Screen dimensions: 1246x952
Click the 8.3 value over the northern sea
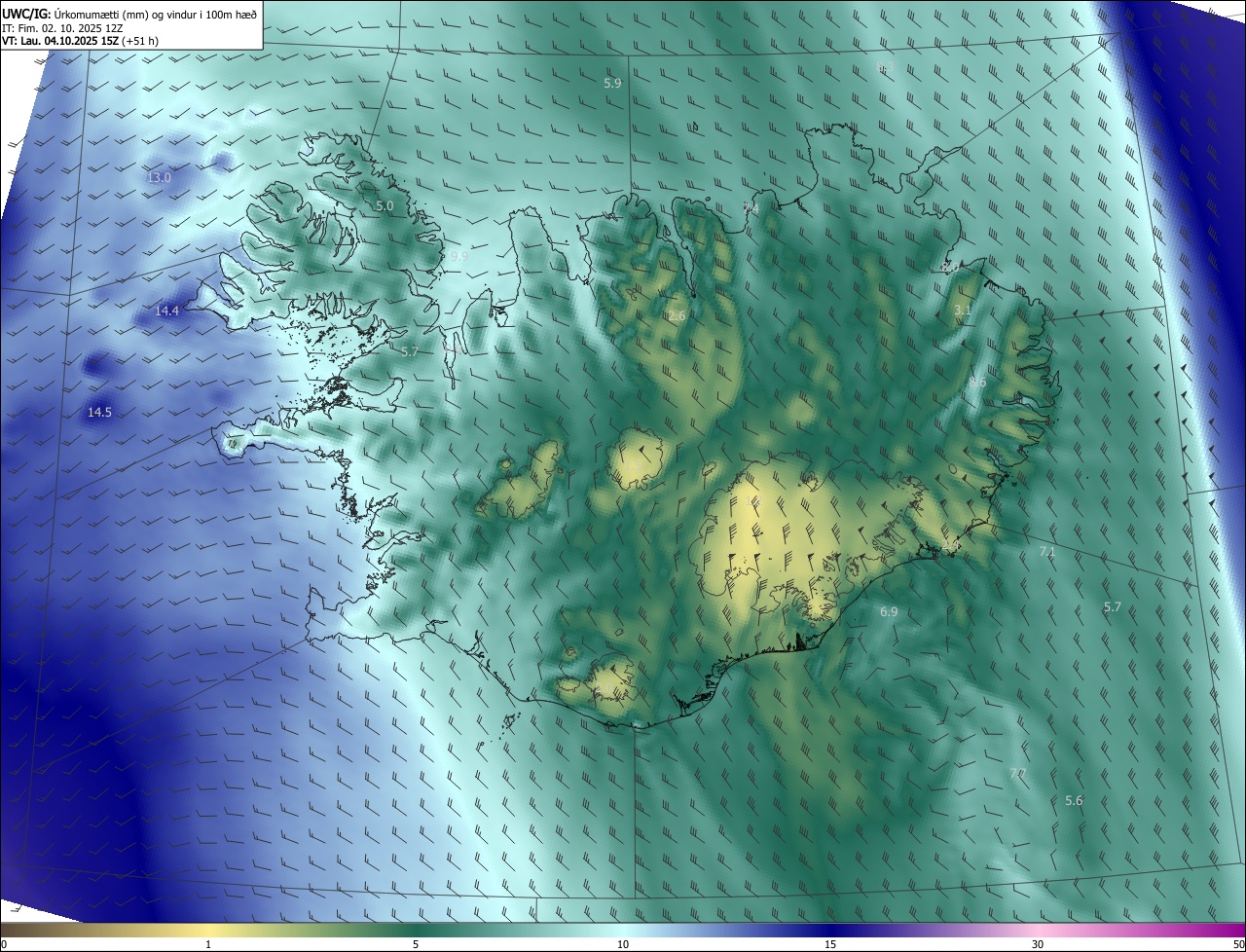885,67
